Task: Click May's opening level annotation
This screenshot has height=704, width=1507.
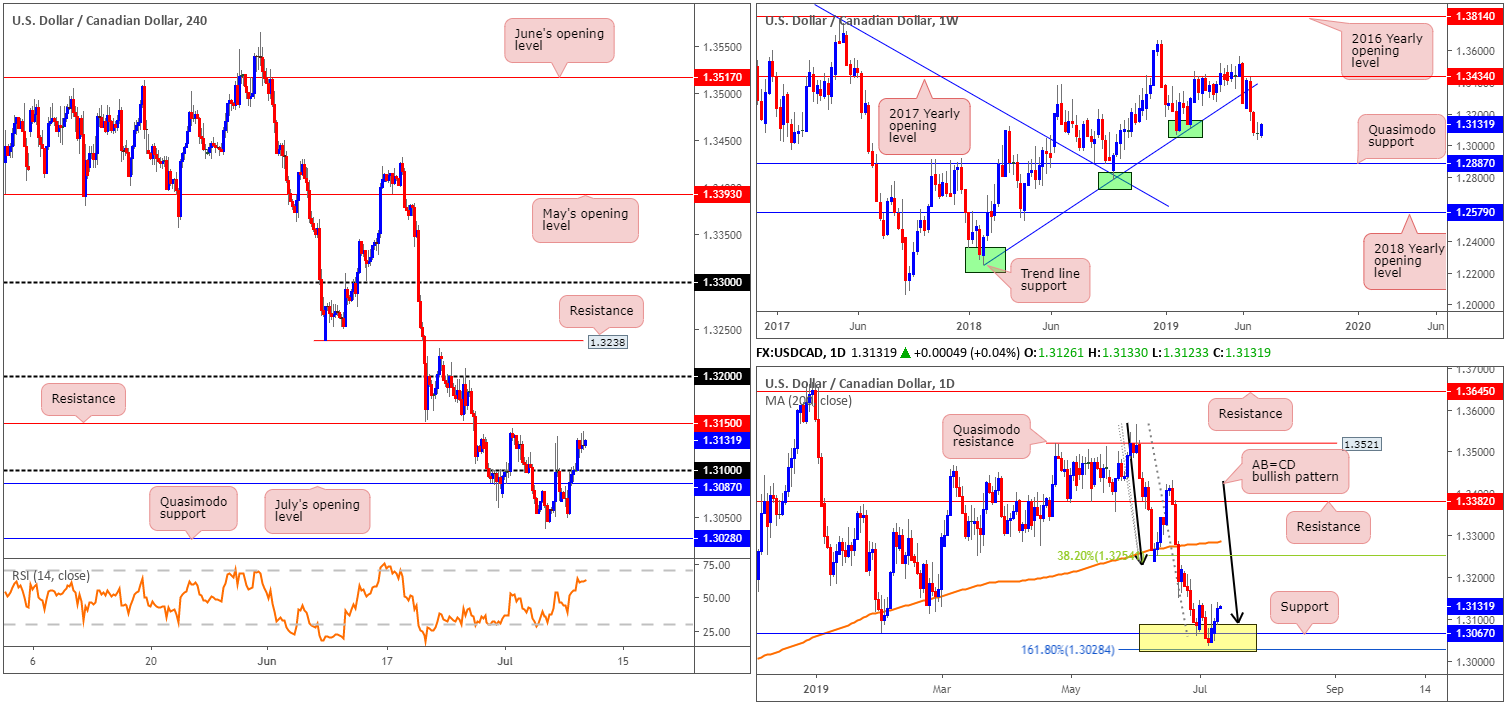Action: (x=586, y=219)
